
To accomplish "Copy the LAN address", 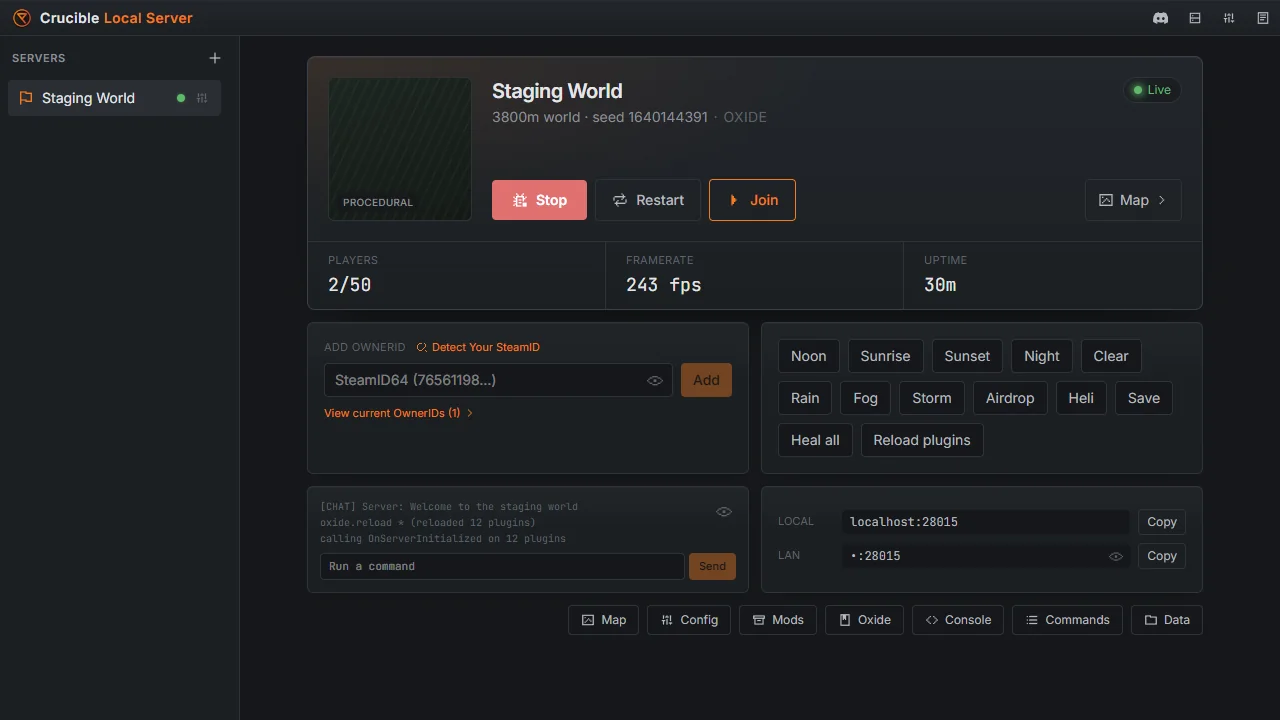I will [1162, 556].
